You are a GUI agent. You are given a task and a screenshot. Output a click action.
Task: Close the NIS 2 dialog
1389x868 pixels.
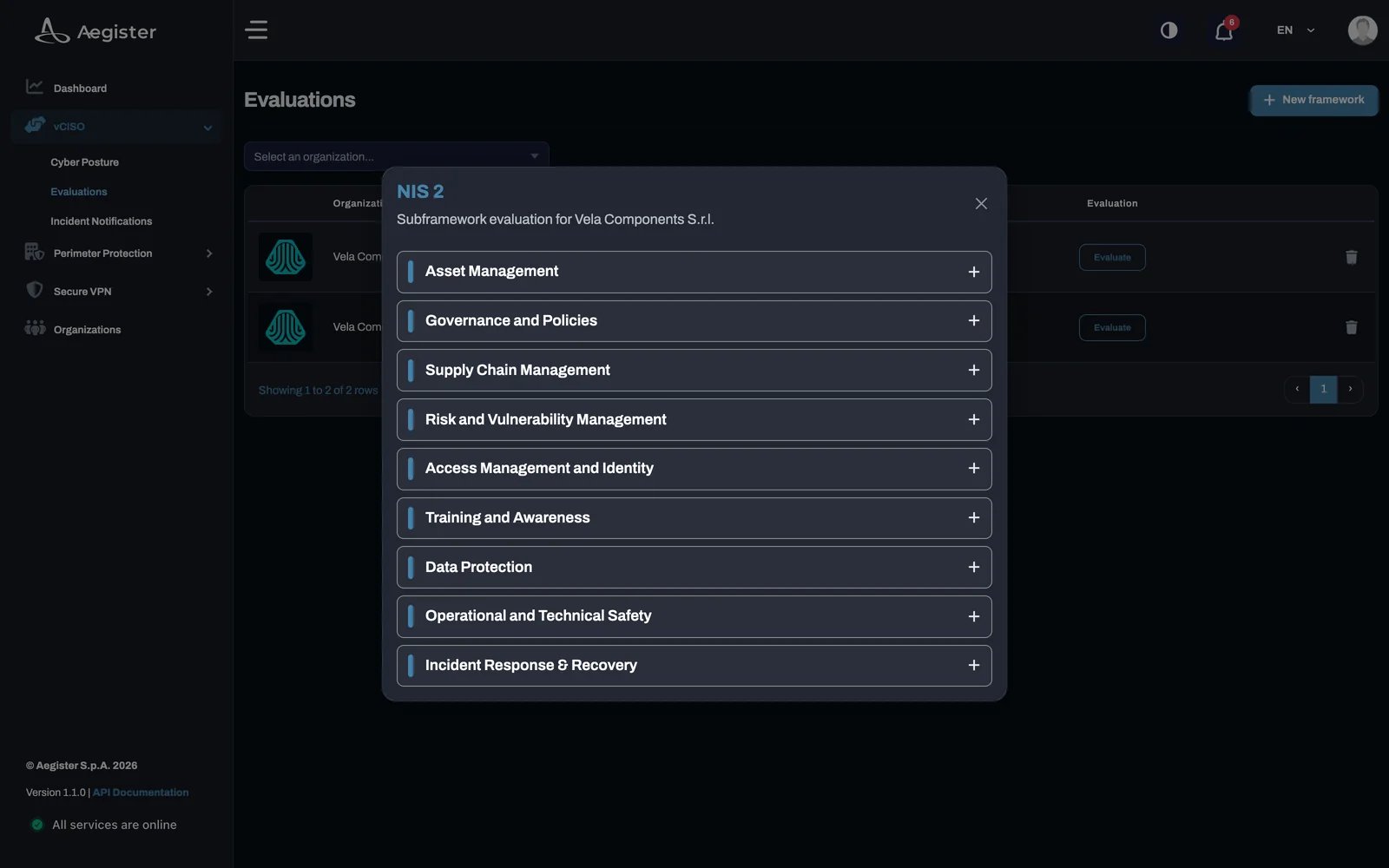pyautogui.click(x=981, y=204)
